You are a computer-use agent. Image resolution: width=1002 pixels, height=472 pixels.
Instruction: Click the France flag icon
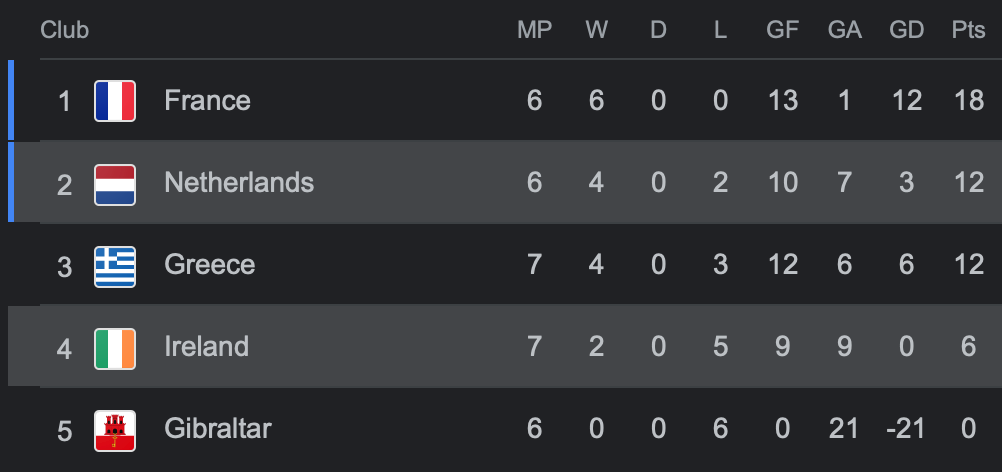(x=115, y=101)
